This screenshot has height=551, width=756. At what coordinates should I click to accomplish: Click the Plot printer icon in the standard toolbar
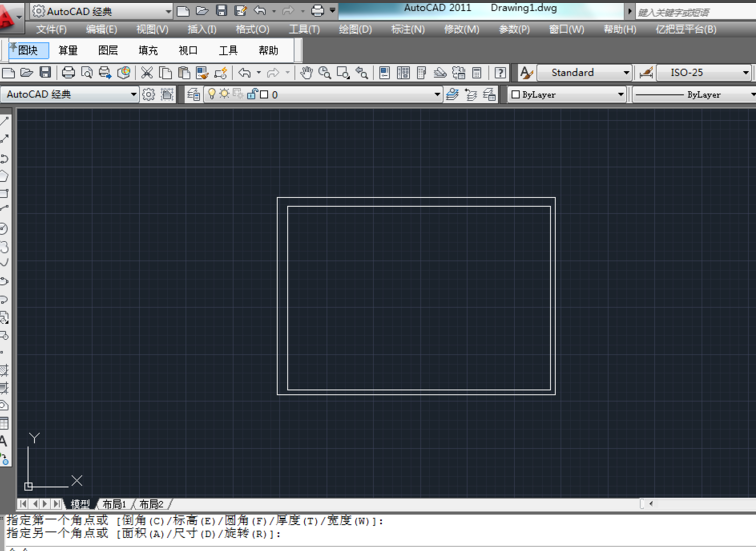(x=68, y=73)
